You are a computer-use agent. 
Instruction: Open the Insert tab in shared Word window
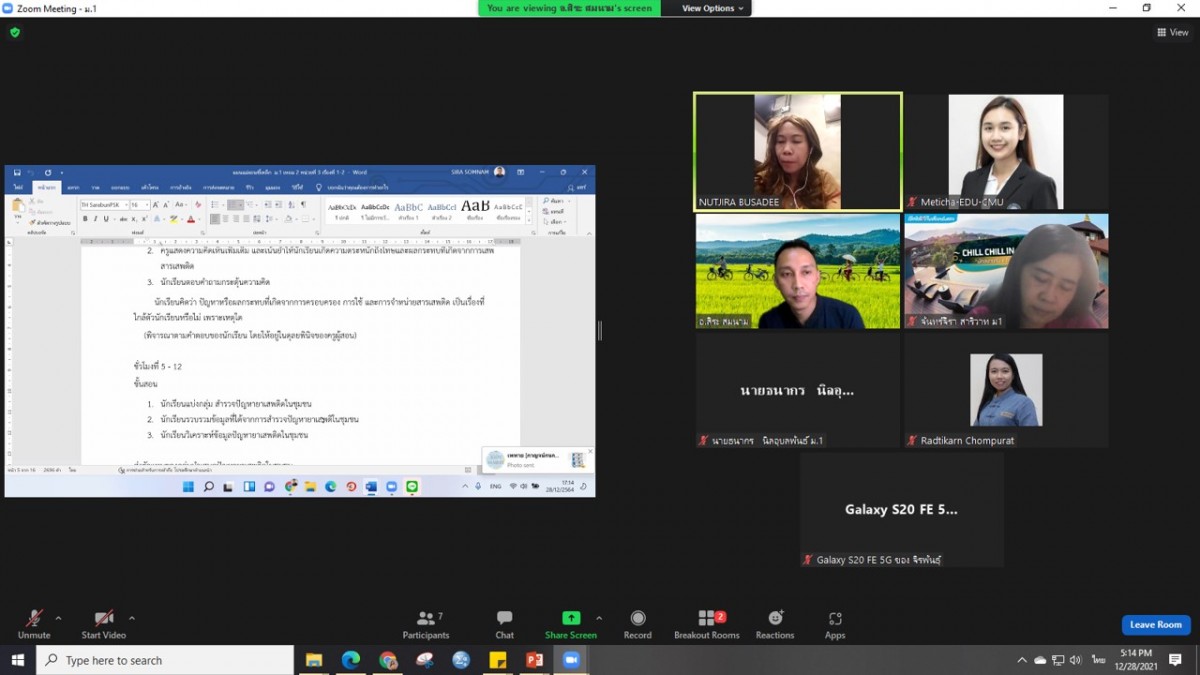[73, 187]
